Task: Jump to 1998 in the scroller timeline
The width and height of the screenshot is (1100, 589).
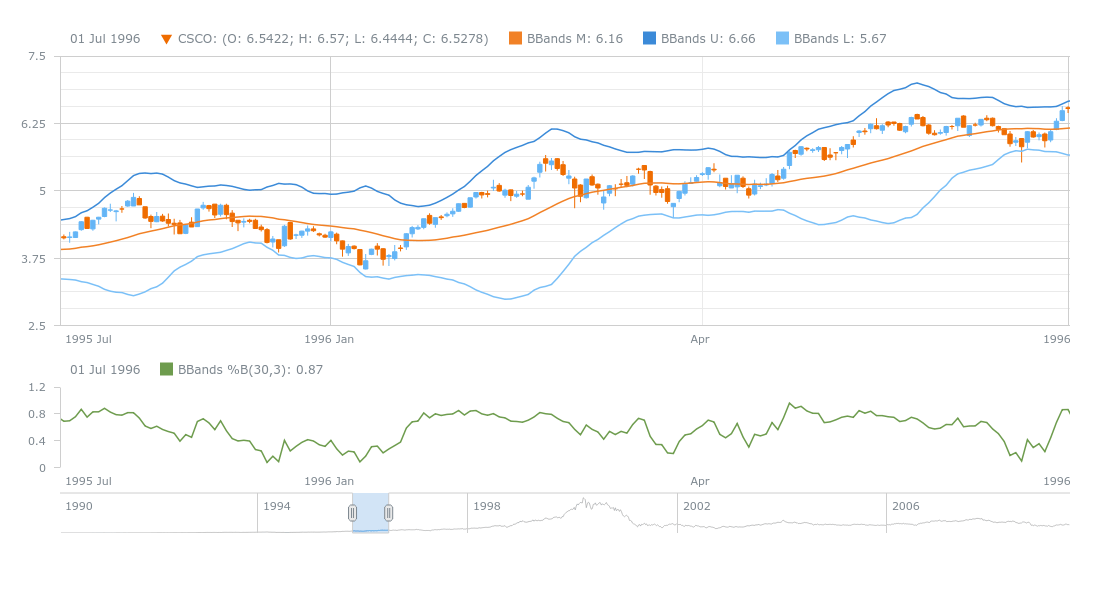Action: tap(487, 506)
